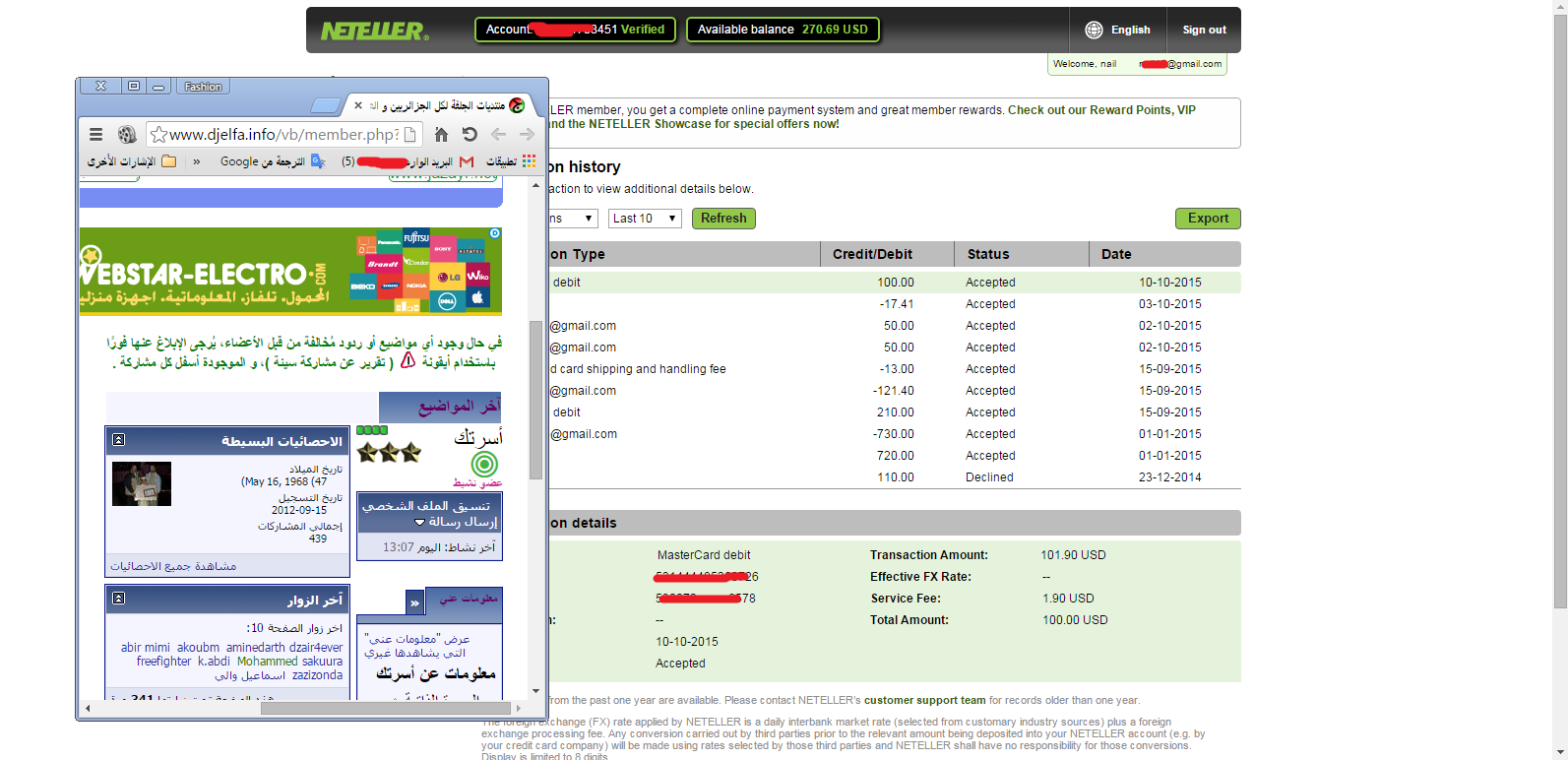Viewport: 1568px width, 760px height.
Task: Open a new tab in small browser
Action: tap(326, 105)
